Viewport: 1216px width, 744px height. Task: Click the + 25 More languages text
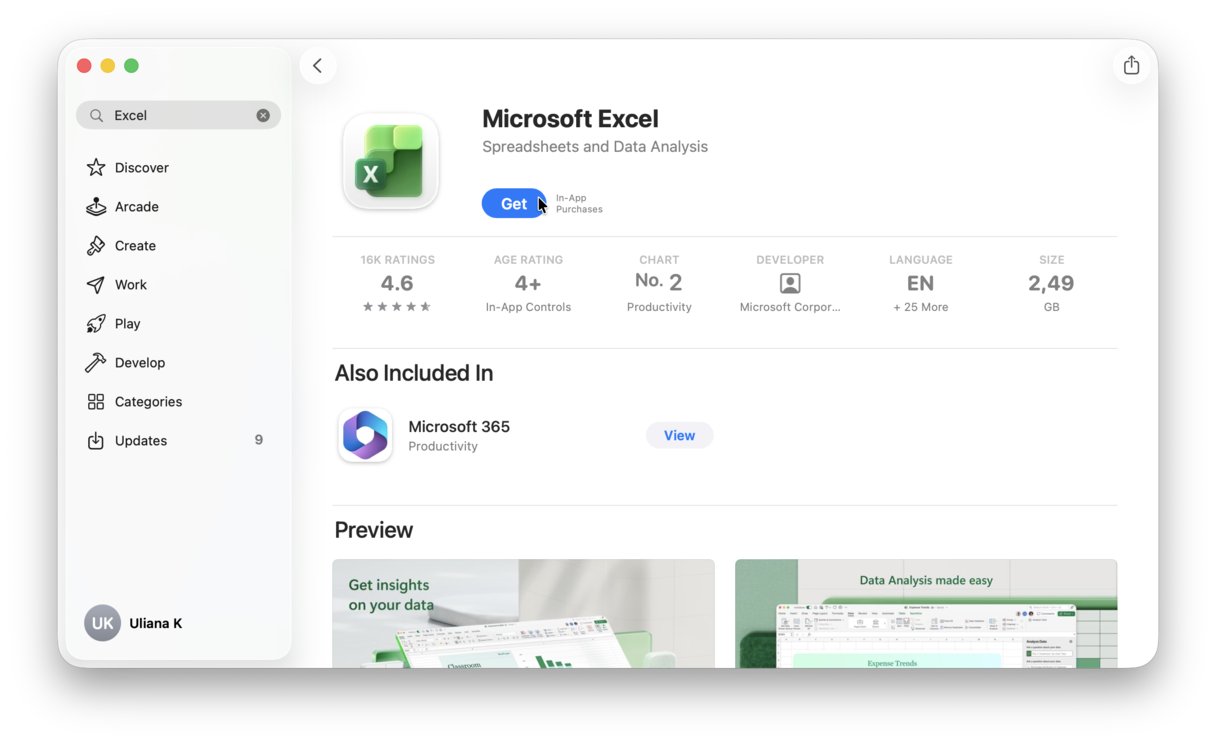click(x=920, y=307)
